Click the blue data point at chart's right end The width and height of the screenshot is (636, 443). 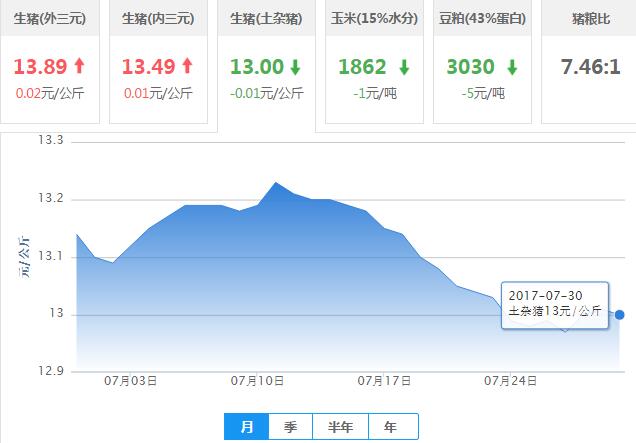620,314
